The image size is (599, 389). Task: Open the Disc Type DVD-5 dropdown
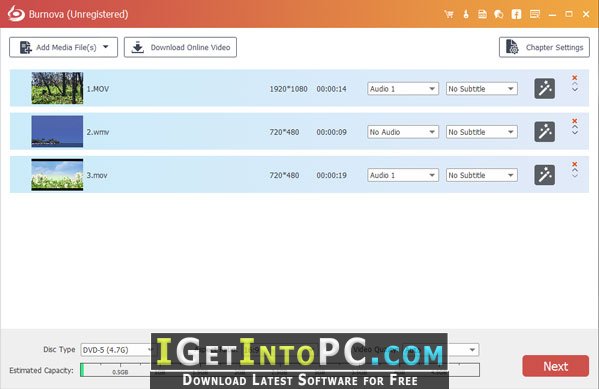116,350
